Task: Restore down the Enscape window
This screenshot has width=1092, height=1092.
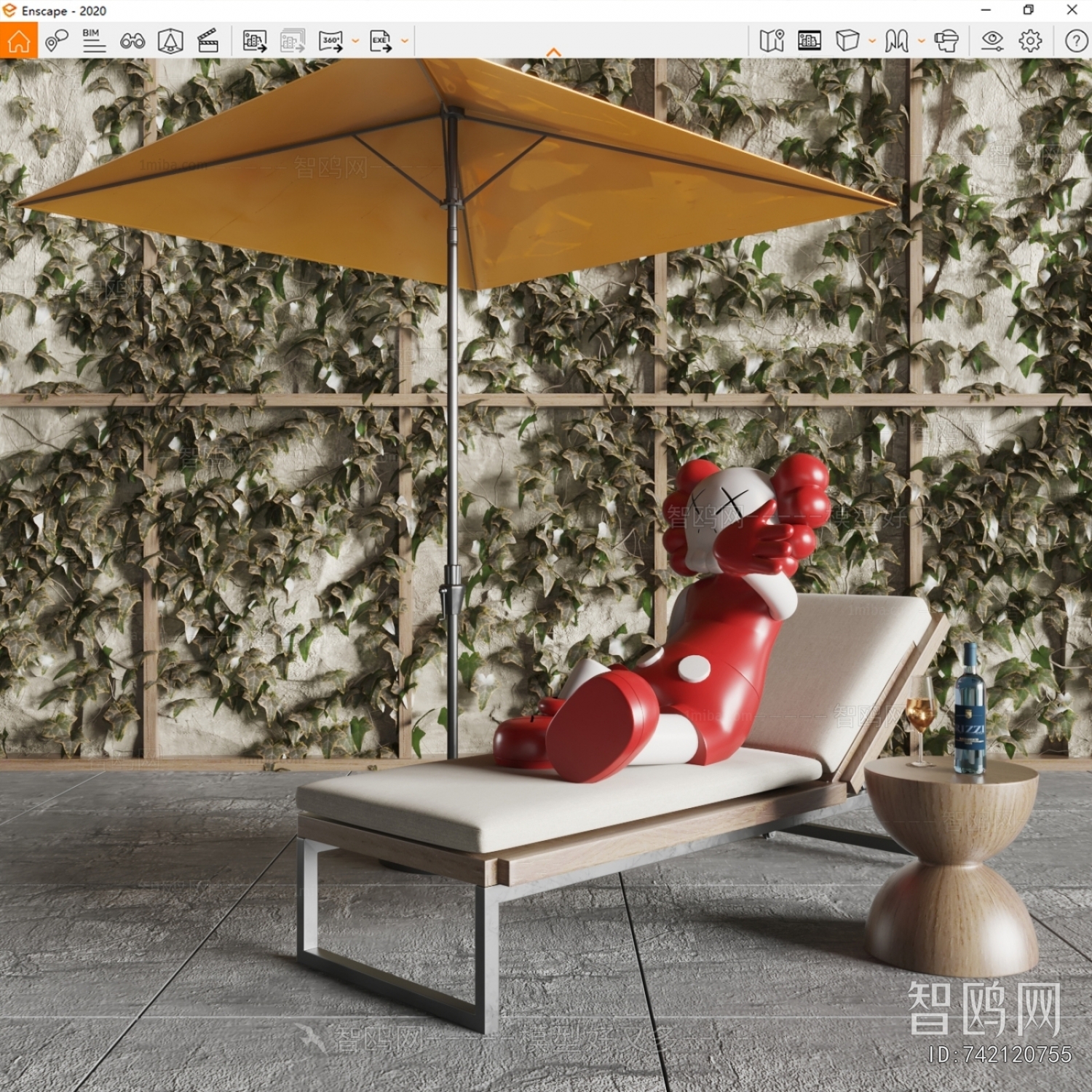Action: point(1028,10)
